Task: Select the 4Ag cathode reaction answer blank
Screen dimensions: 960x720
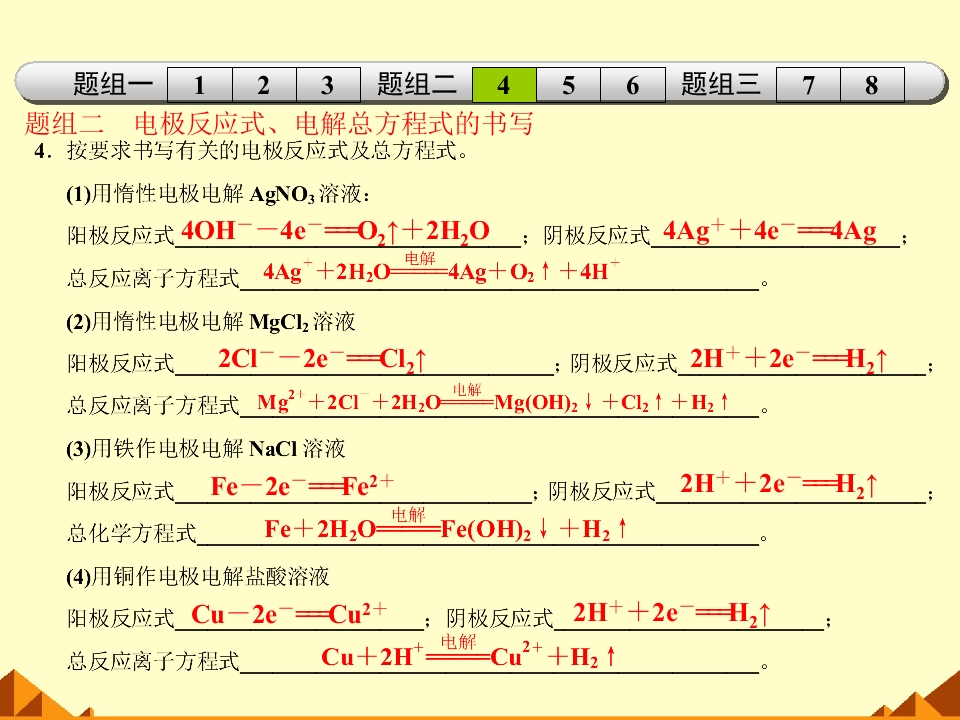Action: click(775, 233)
